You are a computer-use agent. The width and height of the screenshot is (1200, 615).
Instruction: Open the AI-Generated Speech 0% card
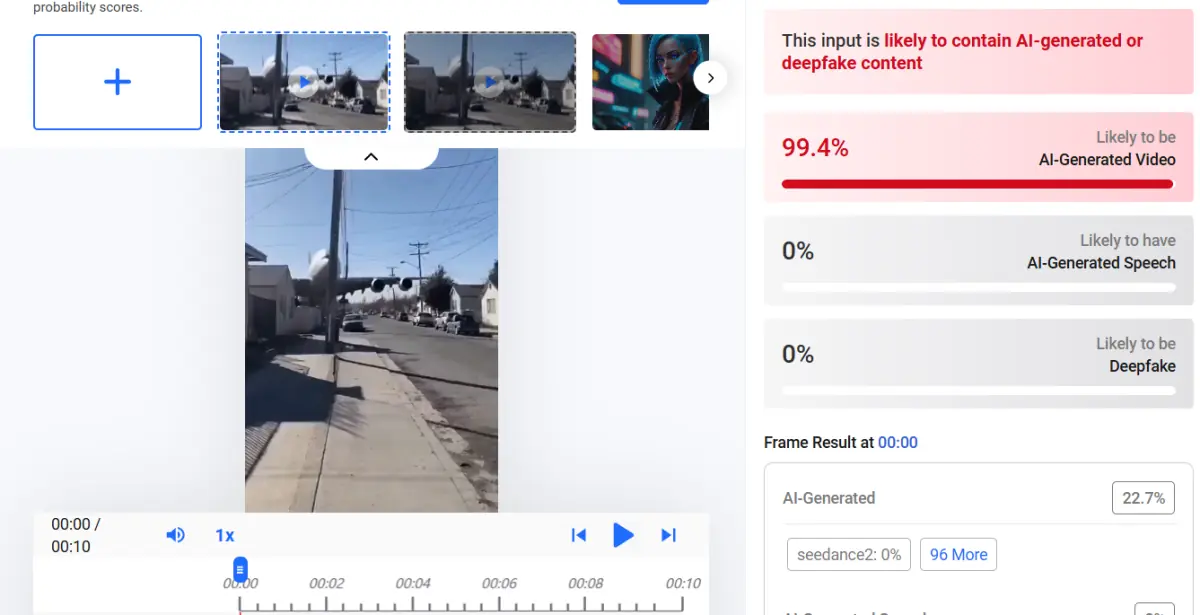tap(979, 260)
